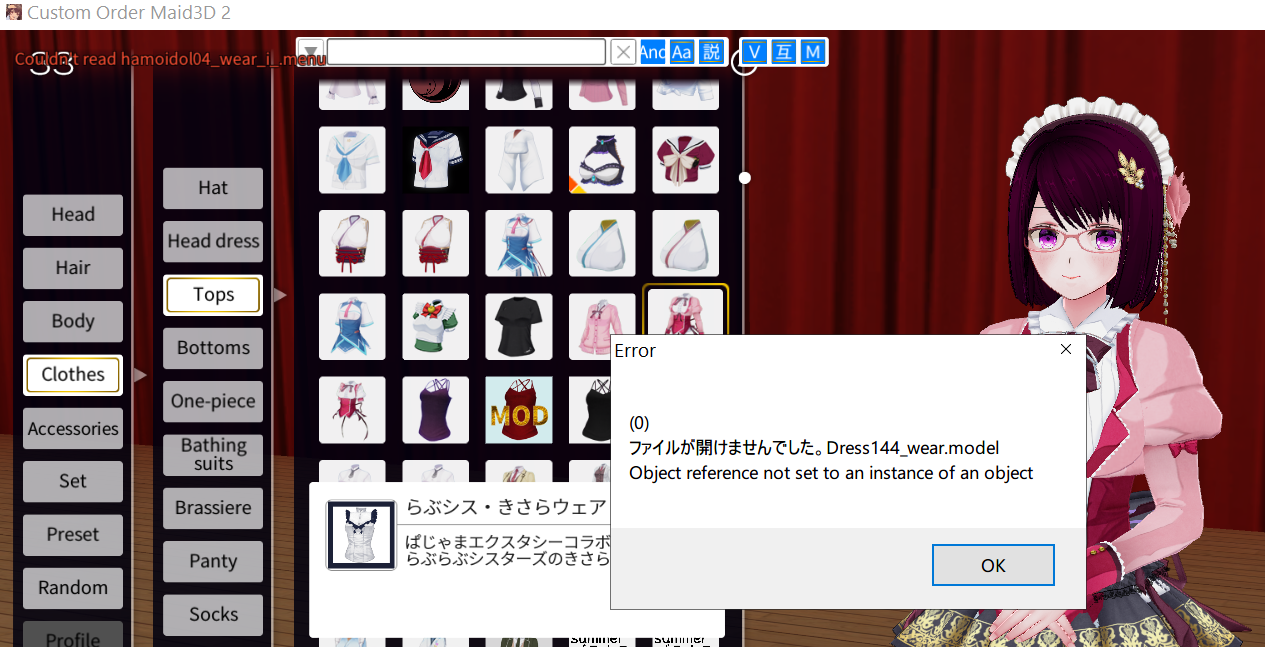Image resolution: width=1265 pixels, height=647 pixels.
Task: Open the Set category
Action: pyautogui.click(x=73, y=481)
